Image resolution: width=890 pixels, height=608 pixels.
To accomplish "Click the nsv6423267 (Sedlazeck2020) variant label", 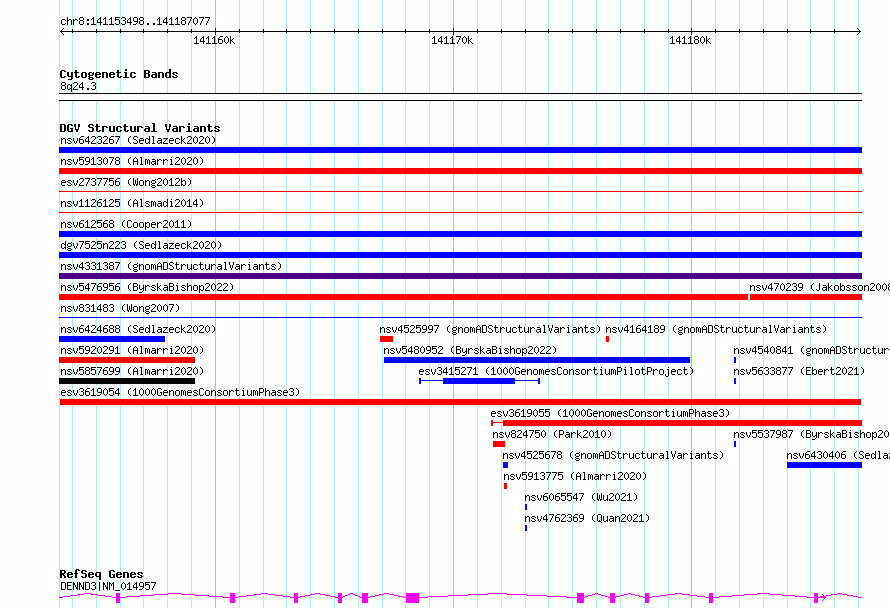I will click(138, 140).
